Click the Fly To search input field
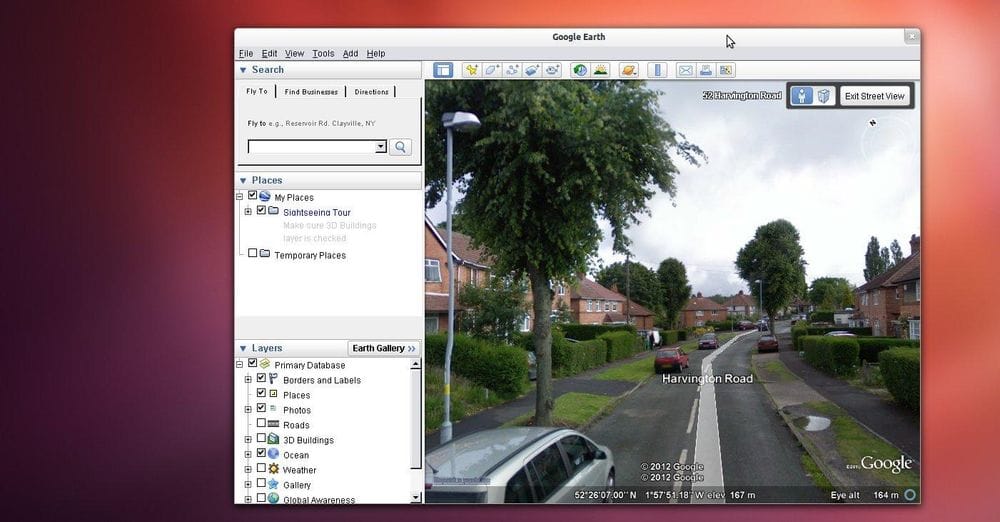The image size is (1000, 522). click(x=312, y=147)
